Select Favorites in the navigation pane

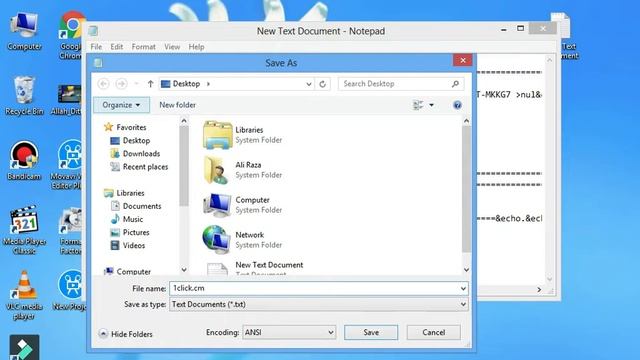[x=125, y=127]
